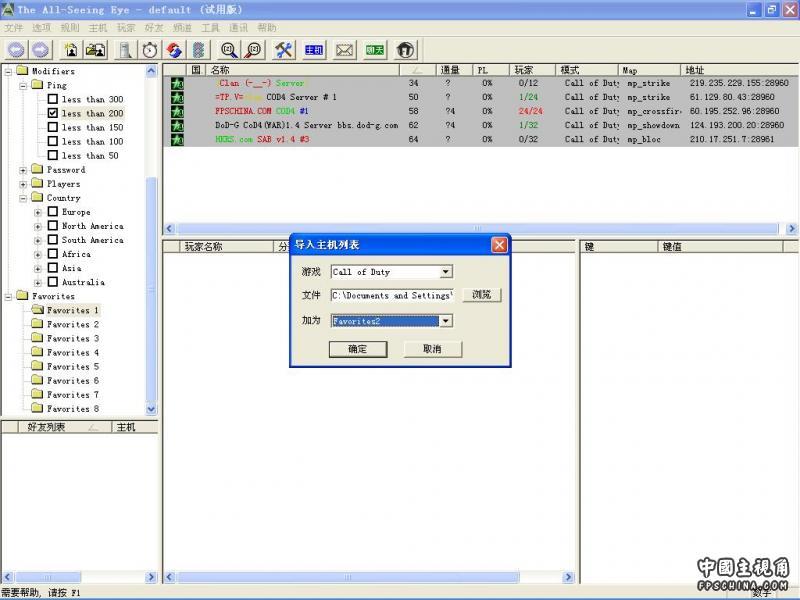Click the Forward arrow toolbar icon
The image size is (800, 600).
(x=41, y=50)
